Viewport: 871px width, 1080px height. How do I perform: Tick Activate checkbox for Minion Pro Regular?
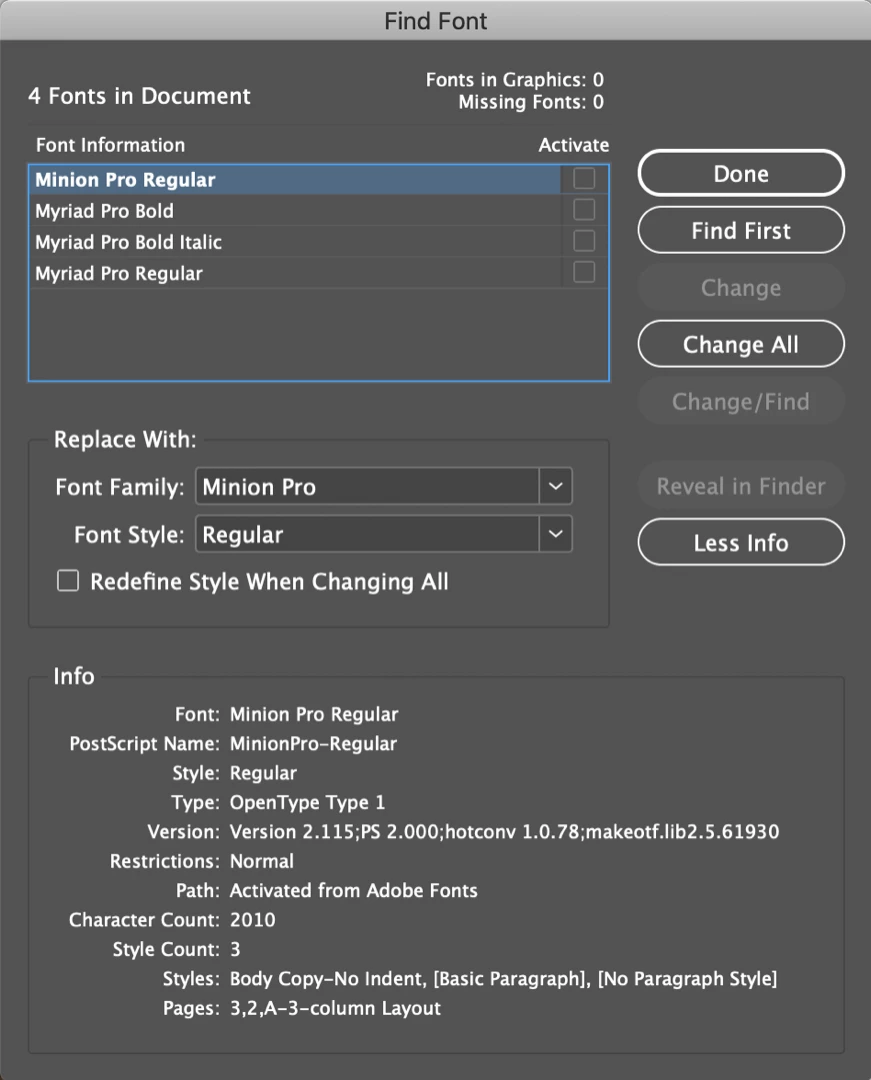point(584,178)
